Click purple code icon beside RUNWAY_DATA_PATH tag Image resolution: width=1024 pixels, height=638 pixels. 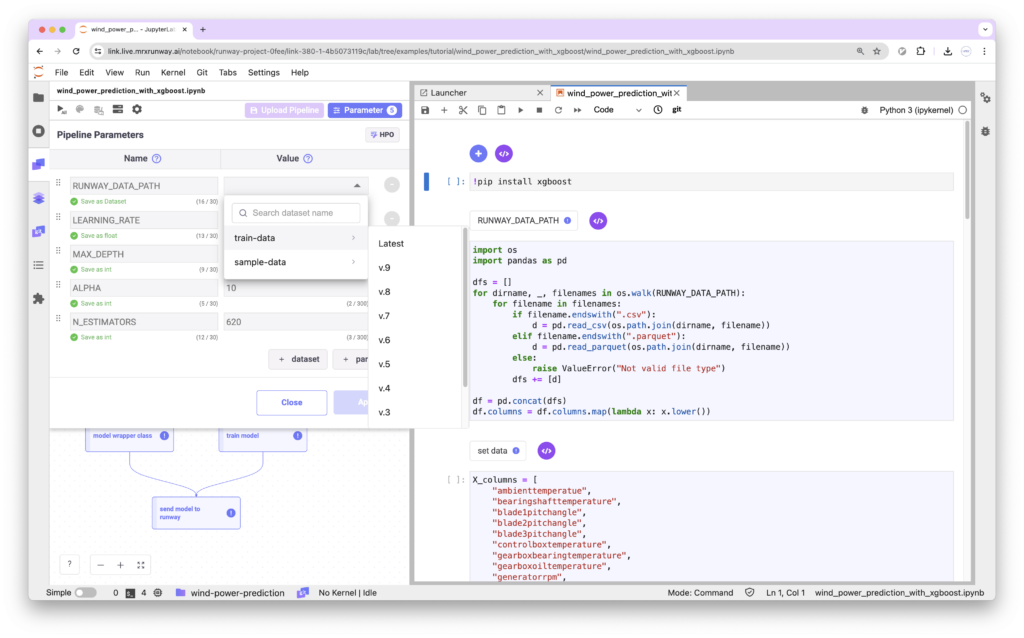[598, 221]
